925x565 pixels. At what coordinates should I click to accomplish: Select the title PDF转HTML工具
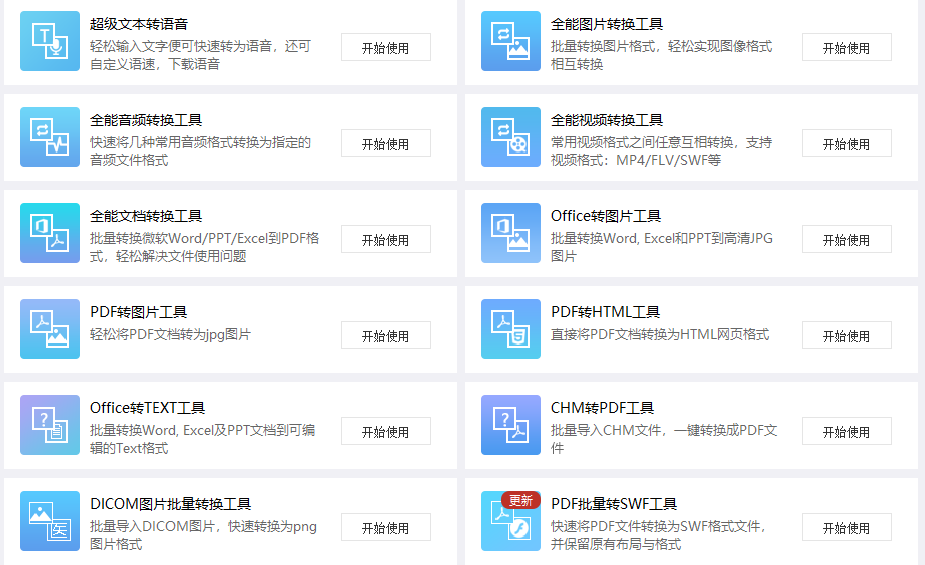point(606,312)
